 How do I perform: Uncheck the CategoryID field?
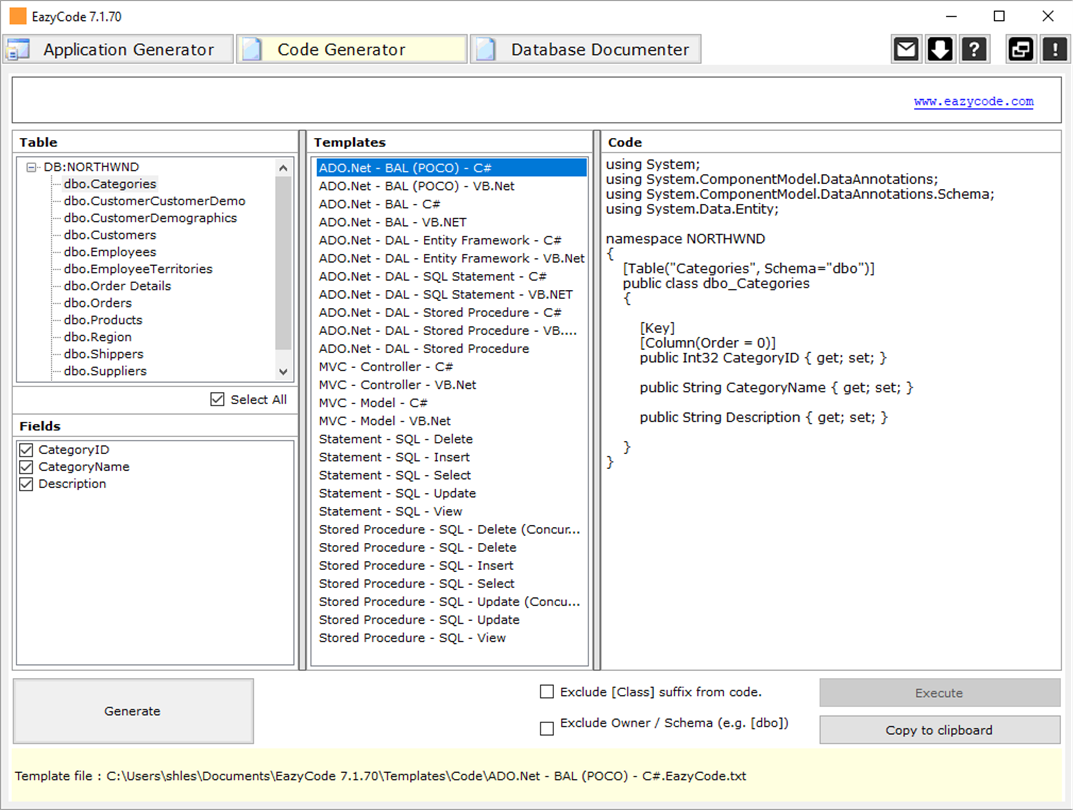click(x=26, y=449)
